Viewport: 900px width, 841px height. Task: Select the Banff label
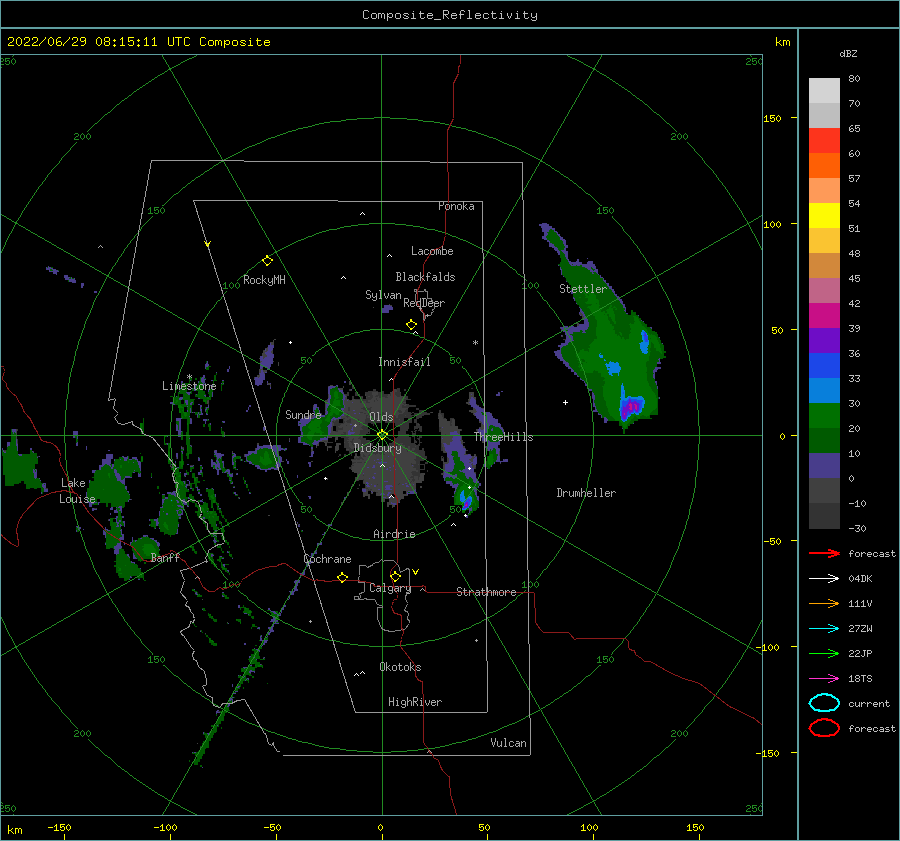(x=165, y=557)
